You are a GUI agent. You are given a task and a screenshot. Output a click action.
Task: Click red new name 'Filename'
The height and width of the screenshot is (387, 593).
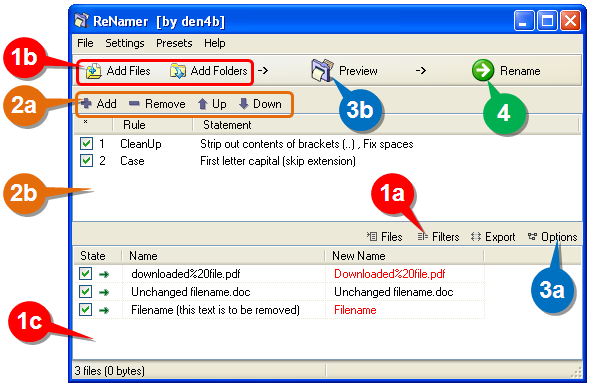coord(355,310)
